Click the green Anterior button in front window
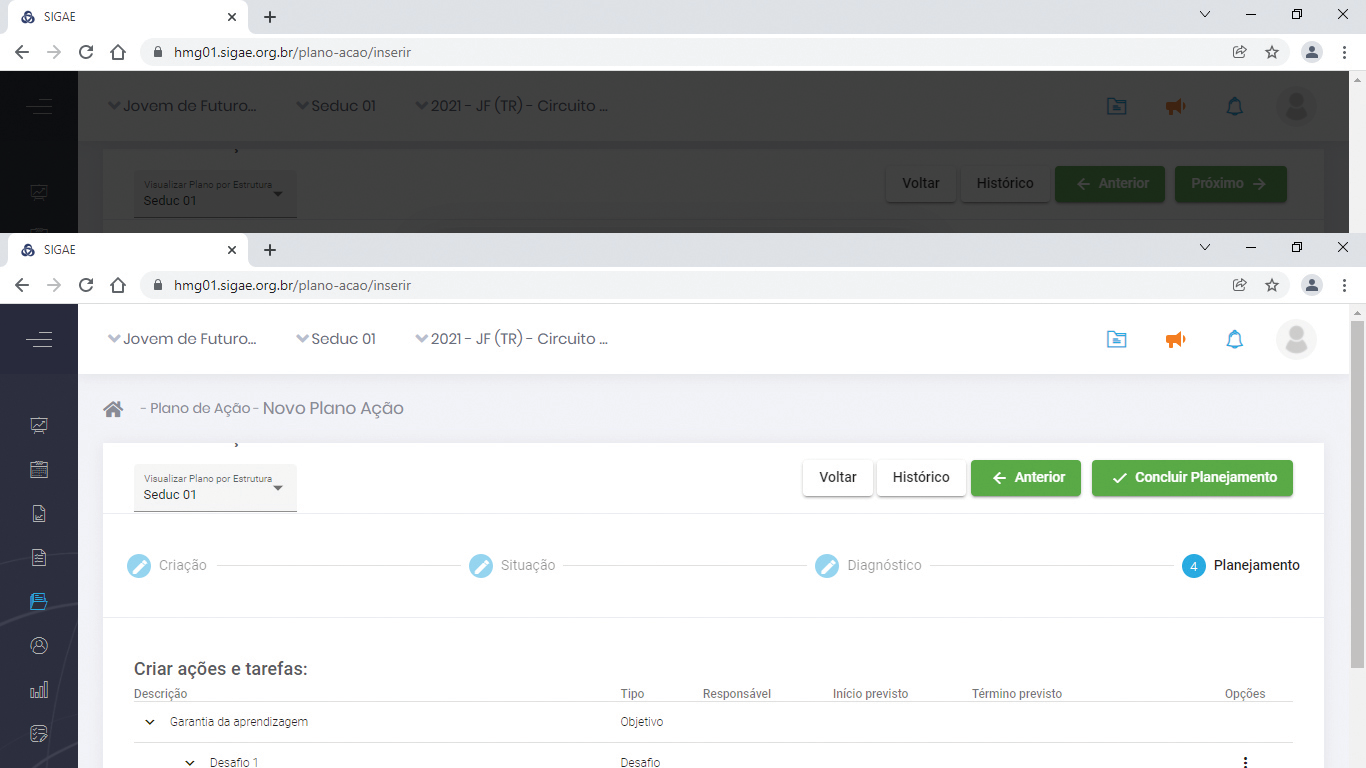Image resolution: width=1366 pixels, height=768 pixels. pyautogui.click(x=1026, y=478)
